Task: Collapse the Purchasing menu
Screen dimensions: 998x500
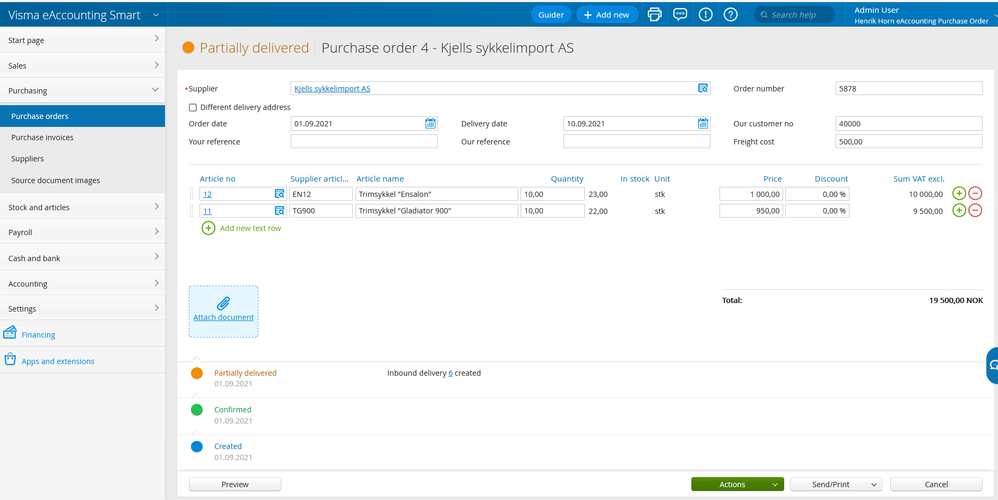Action: tap(83, 91)
